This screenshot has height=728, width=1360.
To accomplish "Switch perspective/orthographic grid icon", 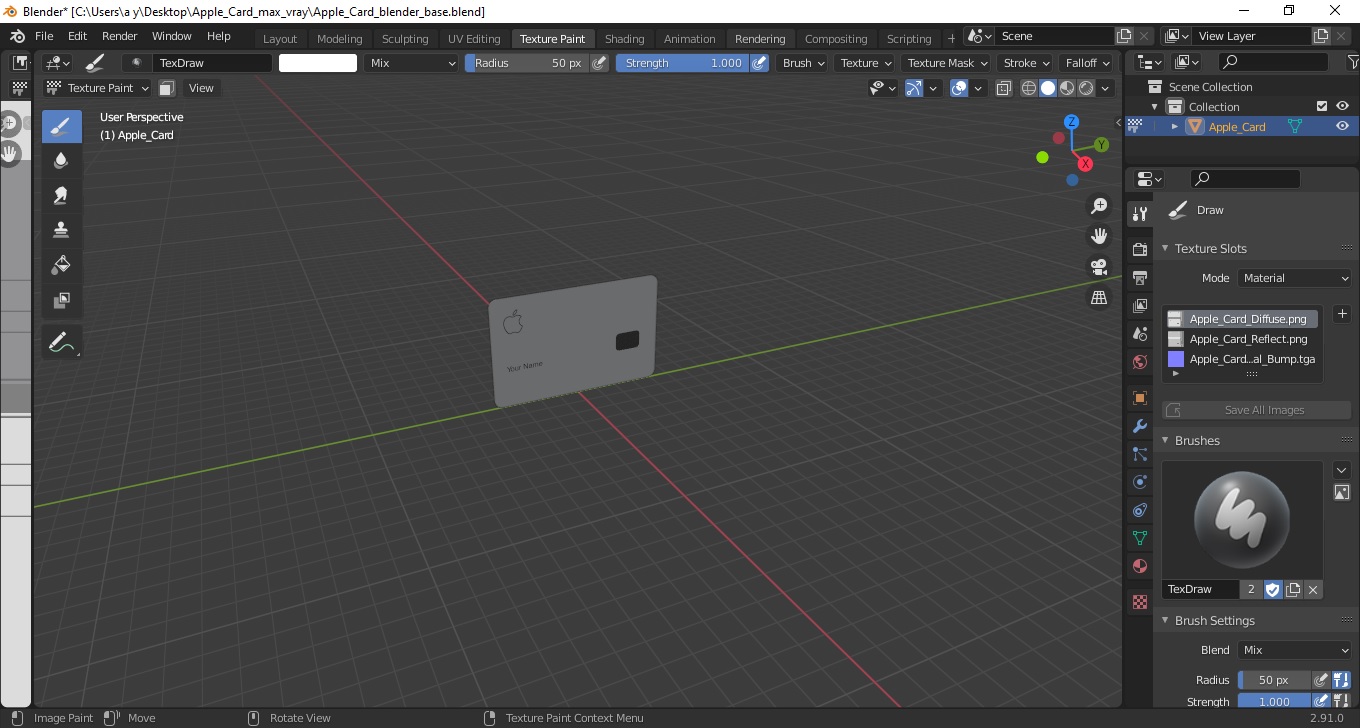I will click(1099, 297).
